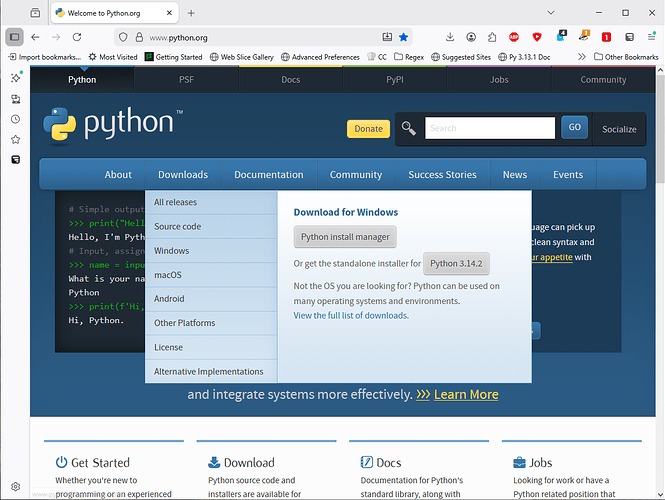The height and width of the screenshot is (500, 665).
Task: View site security padlock info
Action: [x=139, y=37]
